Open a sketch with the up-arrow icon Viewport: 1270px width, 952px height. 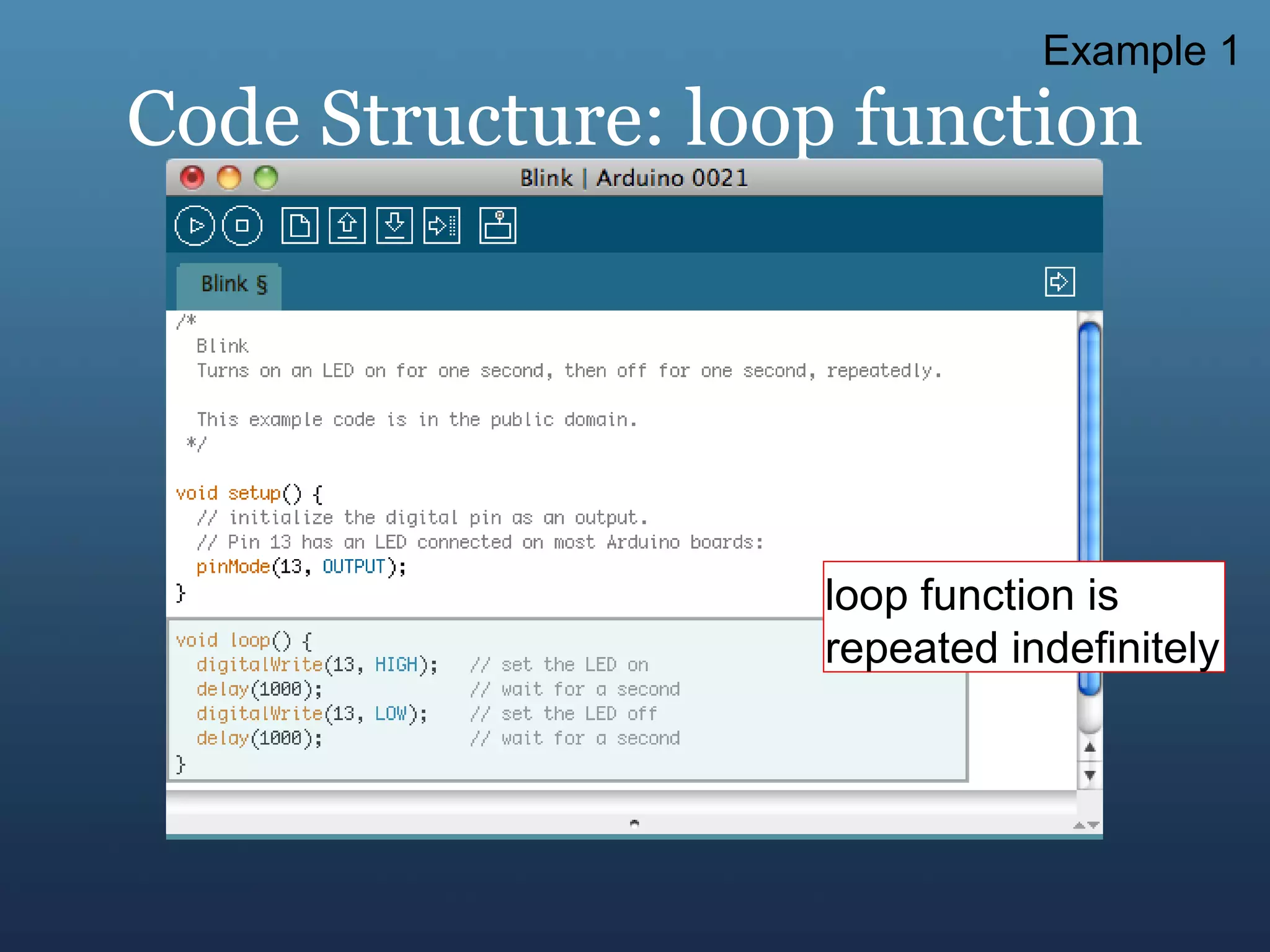(347, 226)
